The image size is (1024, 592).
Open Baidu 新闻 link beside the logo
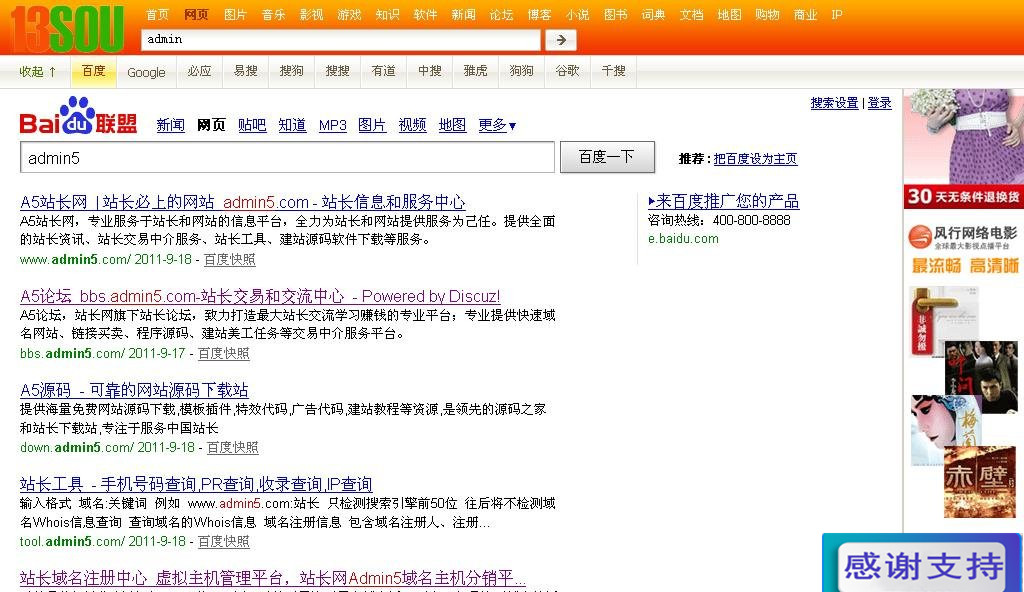[170, 125]
